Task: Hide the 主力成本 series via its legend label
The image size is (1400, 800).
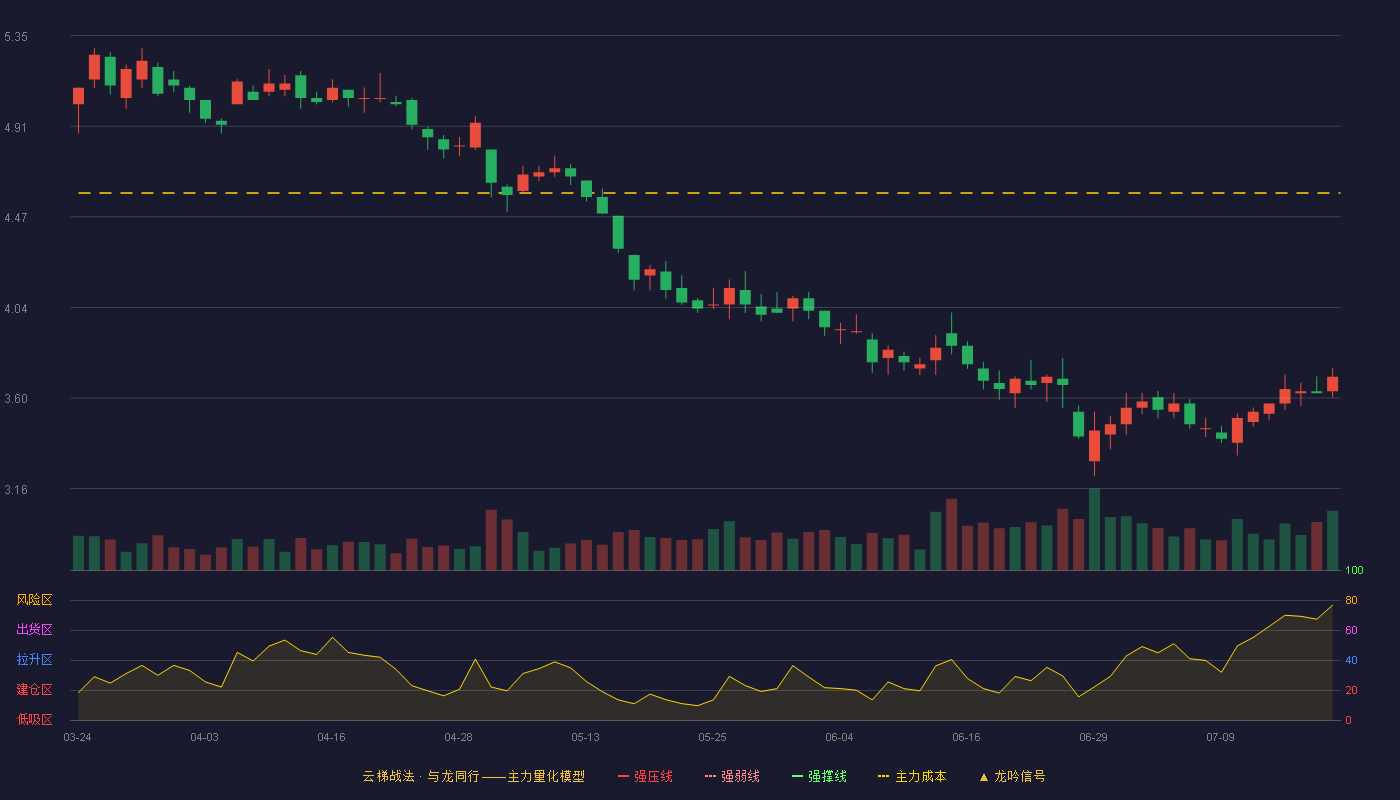Action: 920,776
